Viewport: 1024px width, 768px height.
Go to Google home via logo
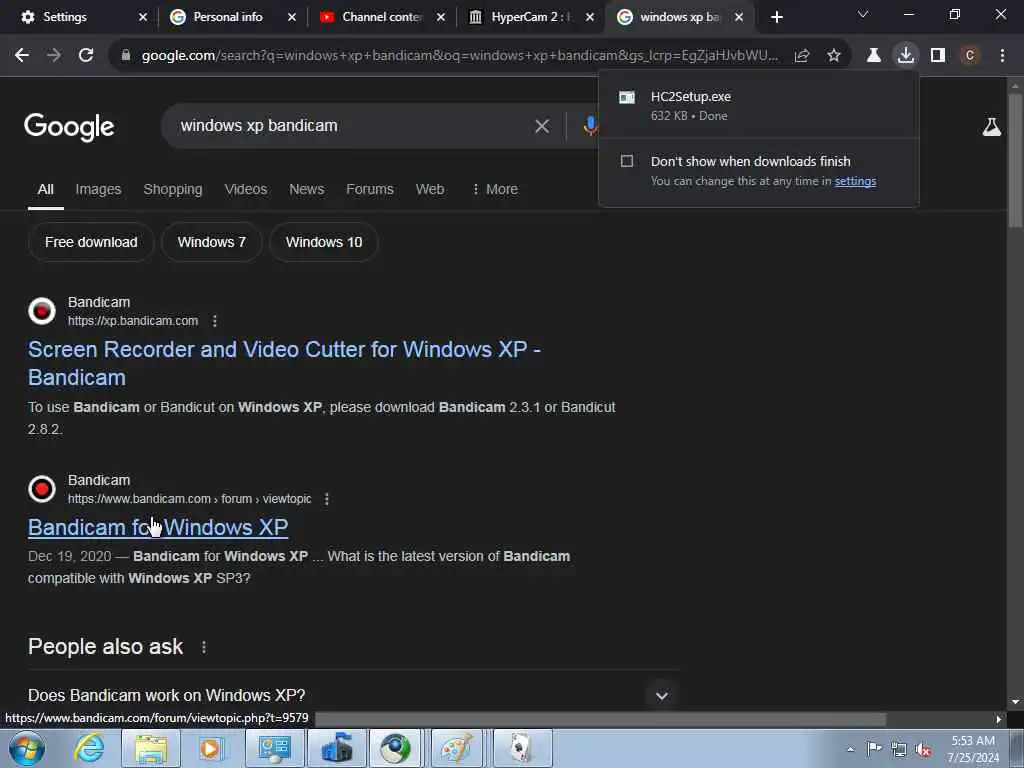(x=69, y=127)
